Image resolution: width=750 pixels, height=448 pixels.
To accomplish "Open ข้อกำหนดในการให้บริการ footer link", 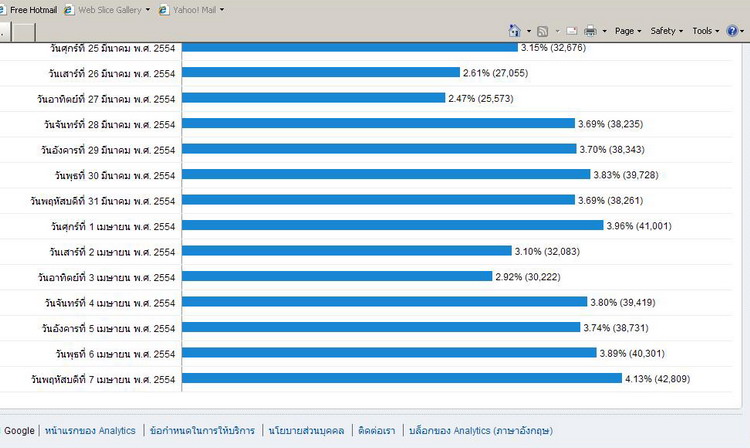I will [202, 430].
